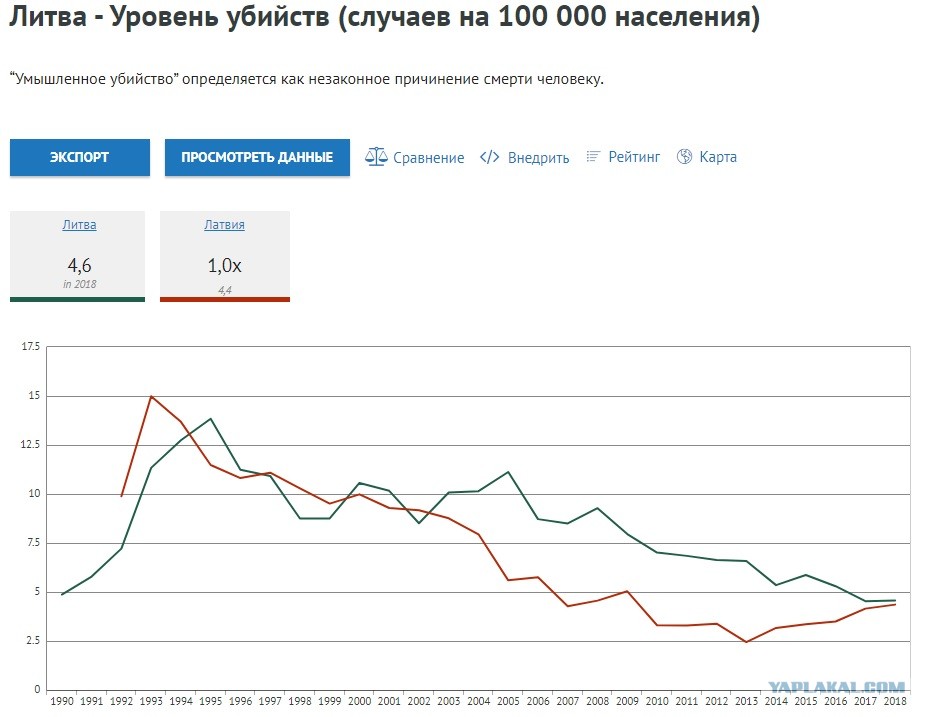Click the 2018 label on the x-axis
This screenshot has height=717, width=931.
pyautogui.click(x=895, y=701)
